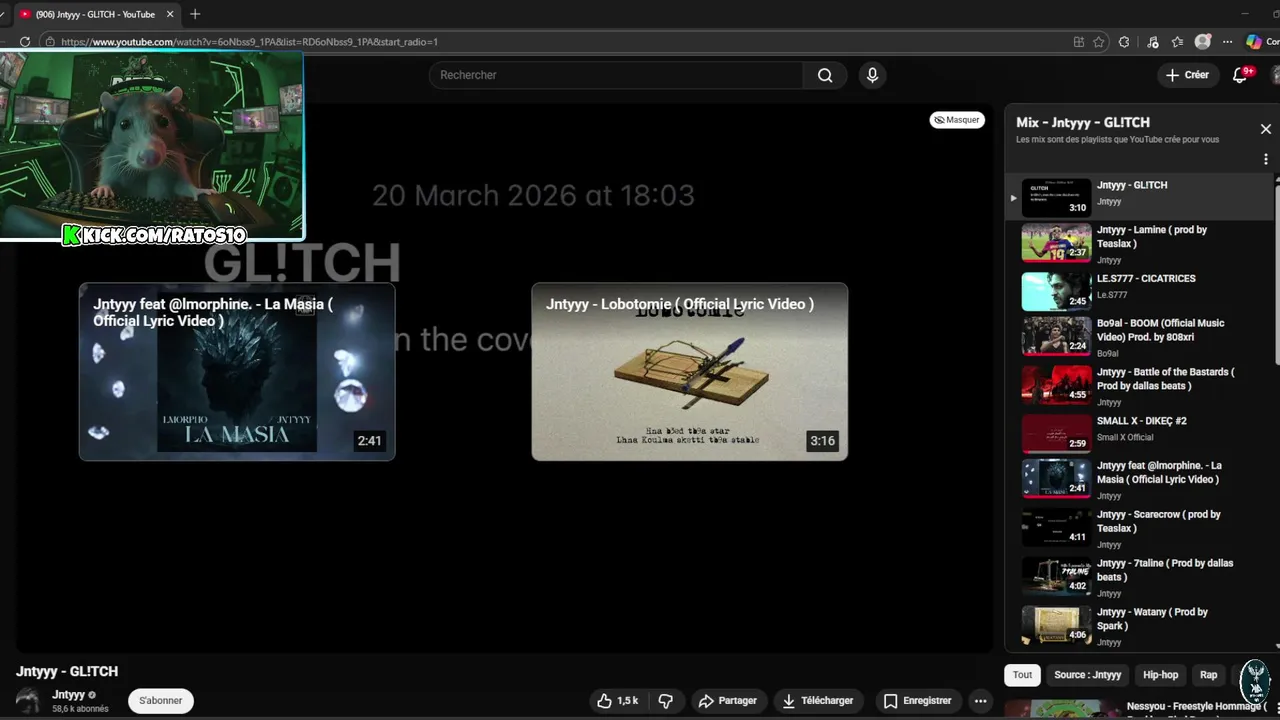Image resolution: width=1280 pixels, height=720 pixels.
Task: Open the mix playlist options menu
Action: coord(1265,159)
